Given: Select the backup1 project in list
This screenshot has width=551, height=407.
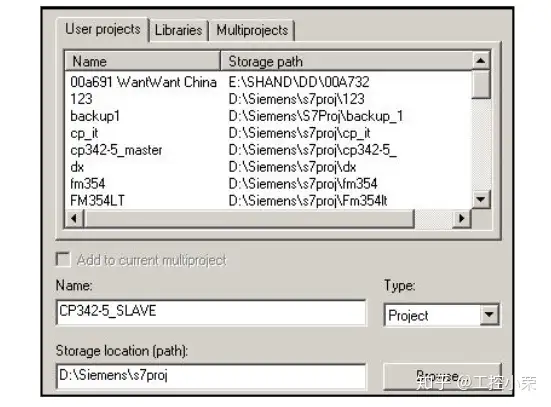Looking at the screenshot, I should (x=269, y=116).
